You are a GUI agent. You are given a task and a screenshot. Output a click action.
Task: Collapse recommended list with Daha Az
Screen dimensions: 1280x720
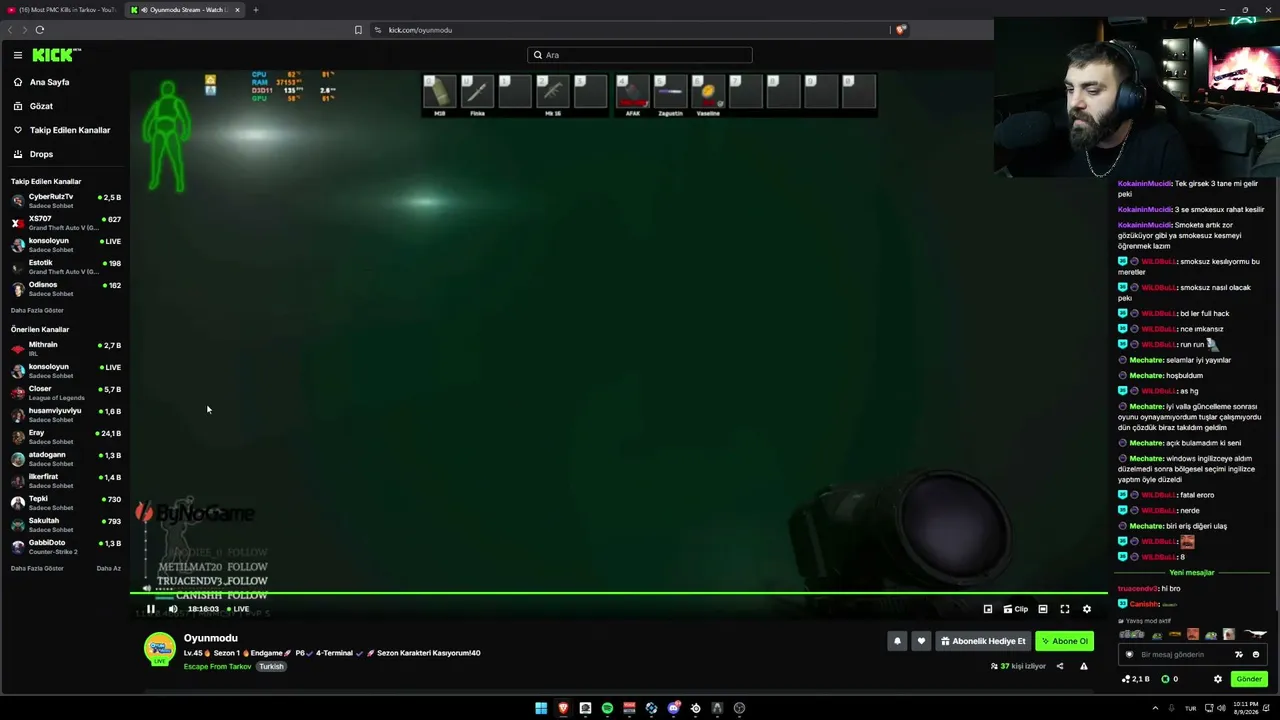point(108,568)
